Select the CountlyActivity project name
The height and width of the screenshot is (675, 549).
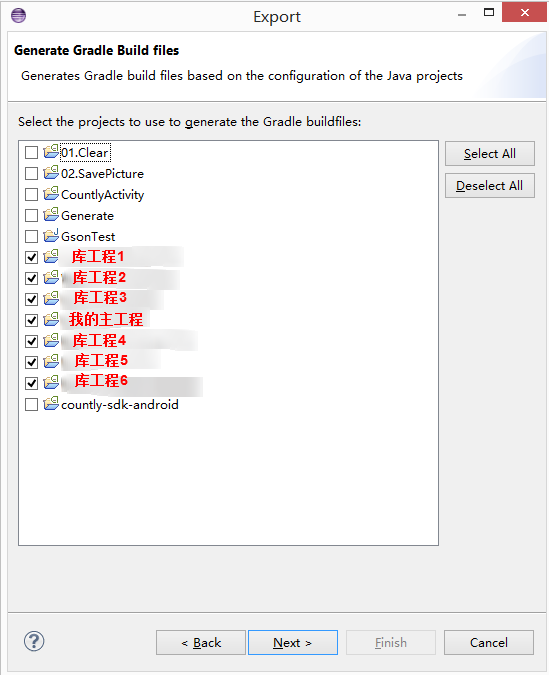click(x=102, y=195)
